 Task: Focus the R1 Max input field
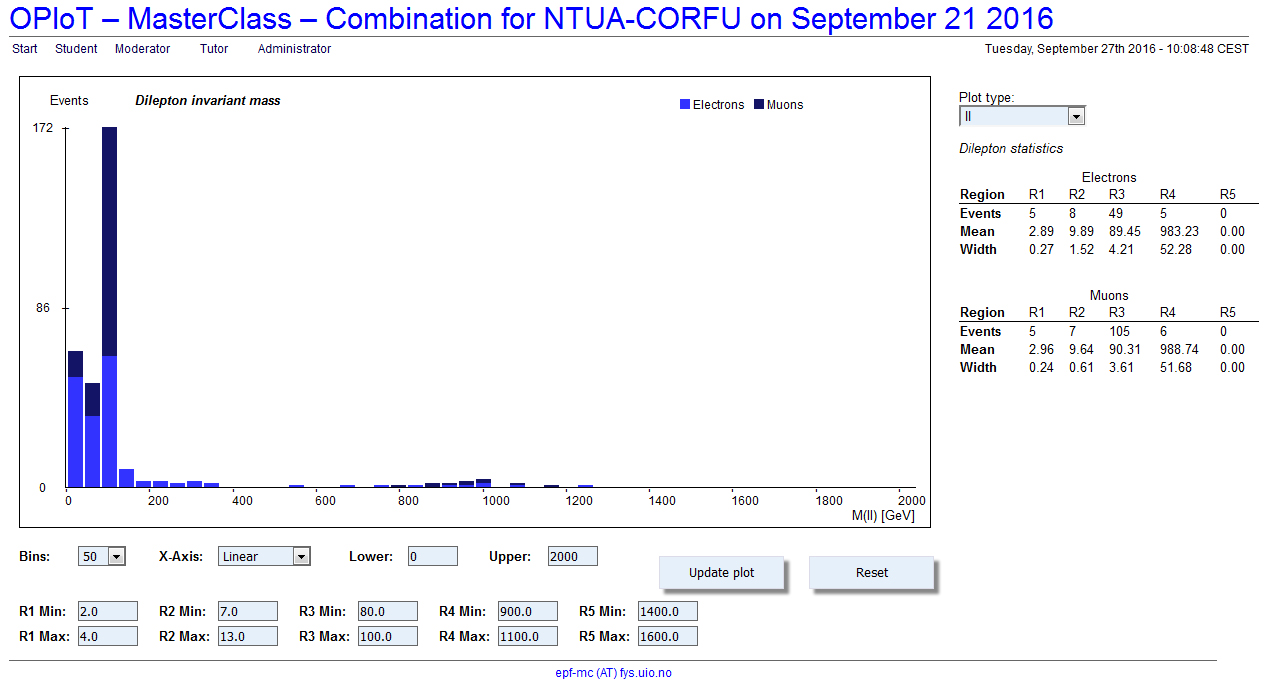108,636
